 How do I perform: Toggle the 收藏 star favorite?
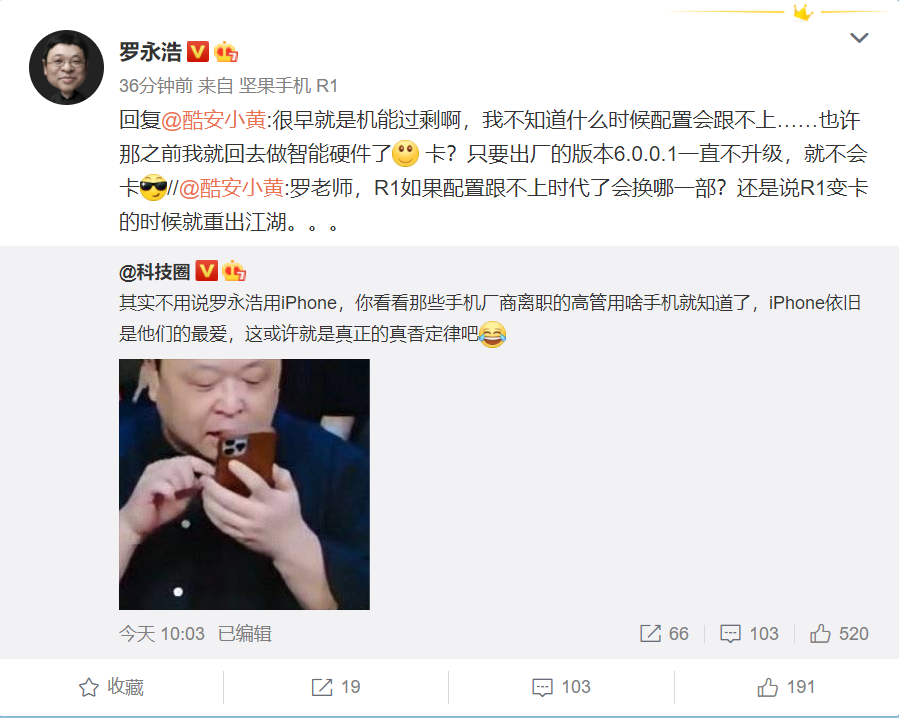point(111,687)
